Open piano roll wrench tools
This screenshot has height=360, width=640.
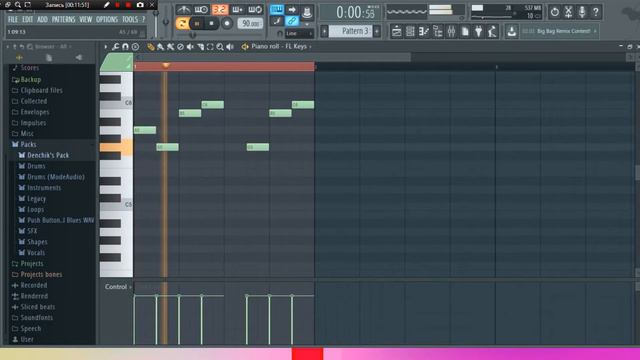pyautogui.click(x=116, y=47)
